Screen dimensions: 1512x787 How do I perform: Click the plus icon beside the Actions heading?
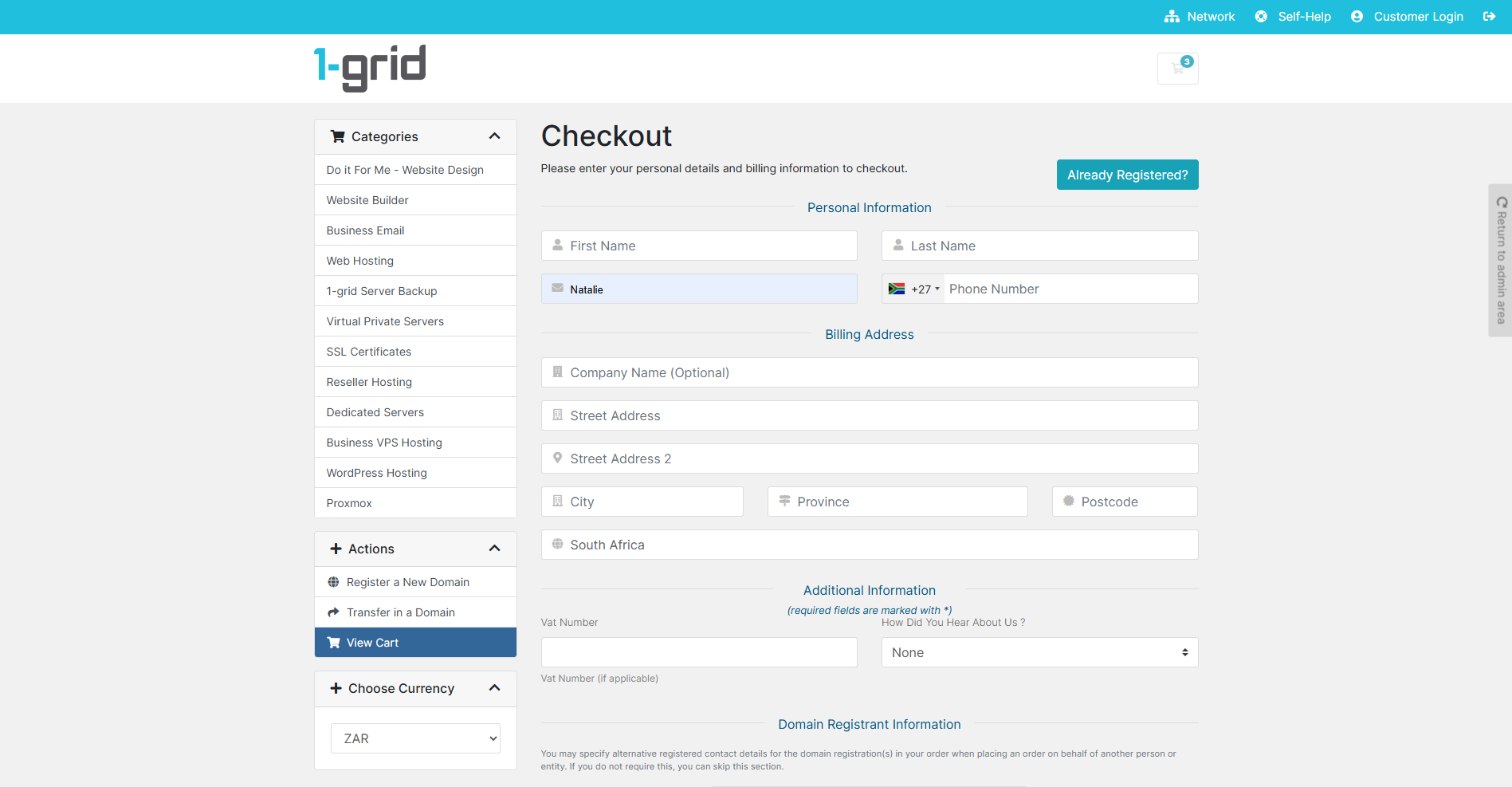[x=336, y=549]
